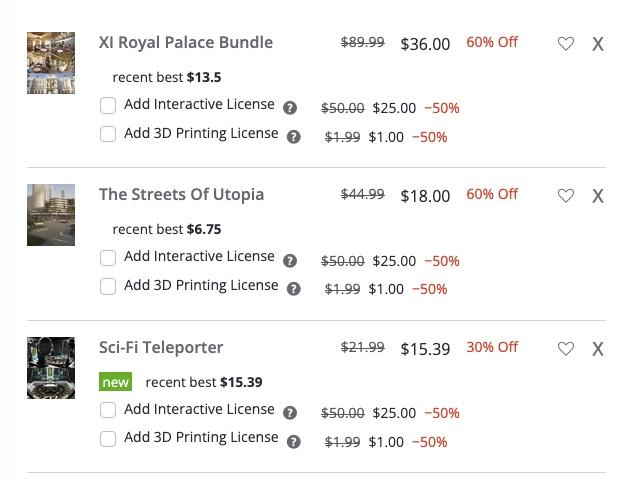This screenshot has width=636, height=483.
Task: Enable Interactive License for XI Royal Palace Bundle
Action: pos(108,105)
